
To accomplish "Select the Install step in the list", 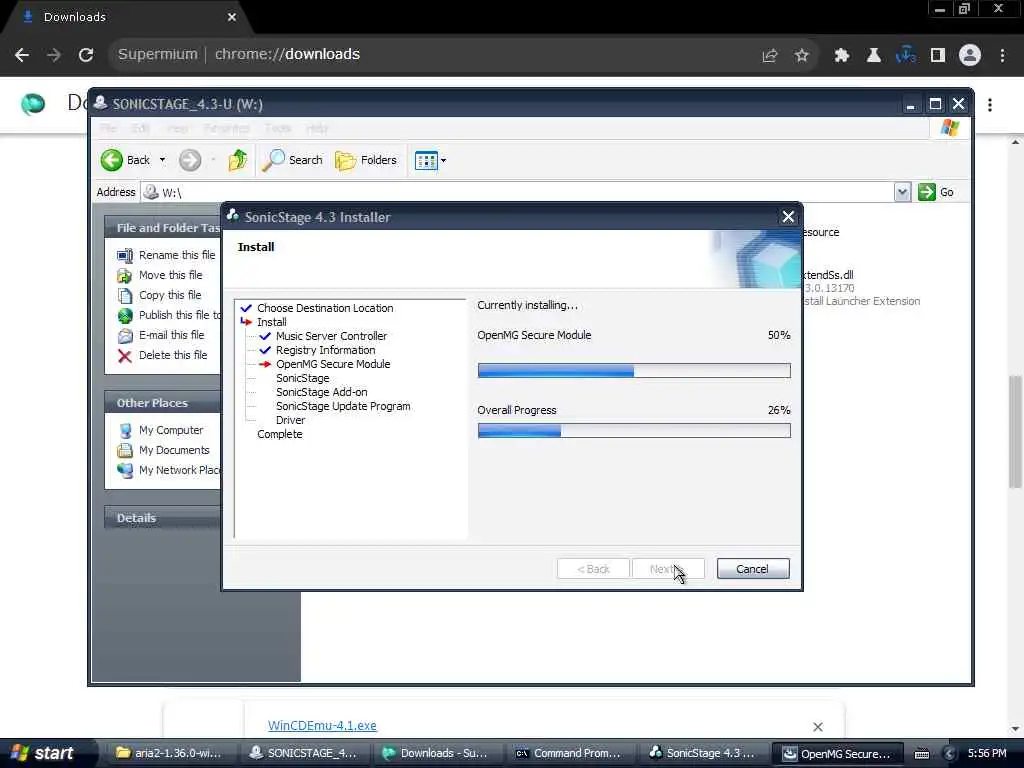I will pyautogui.click(x=272, y=322).
